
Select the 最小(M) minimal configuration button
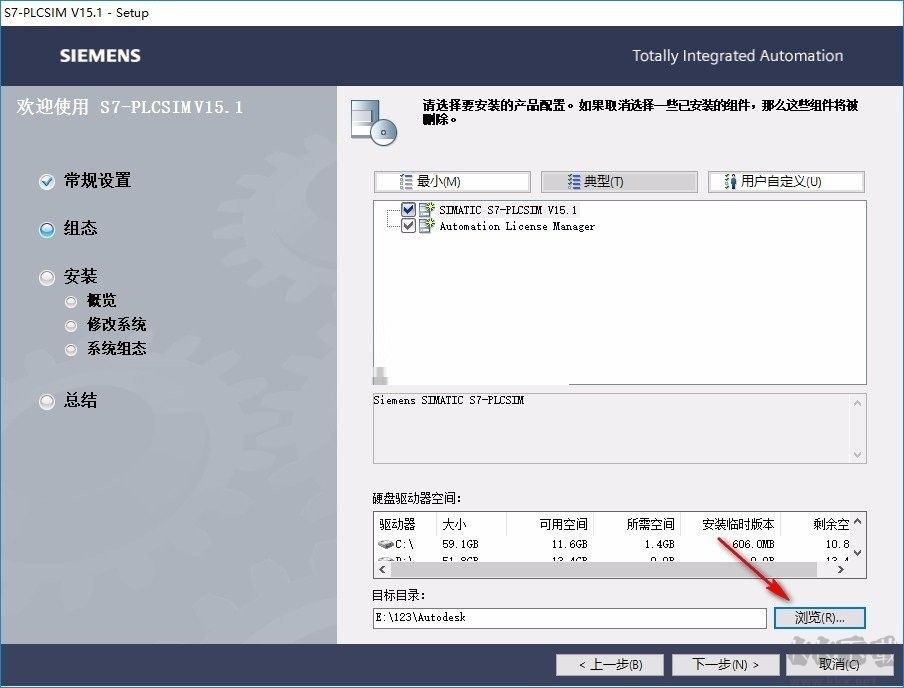click(x=452, y=182)
